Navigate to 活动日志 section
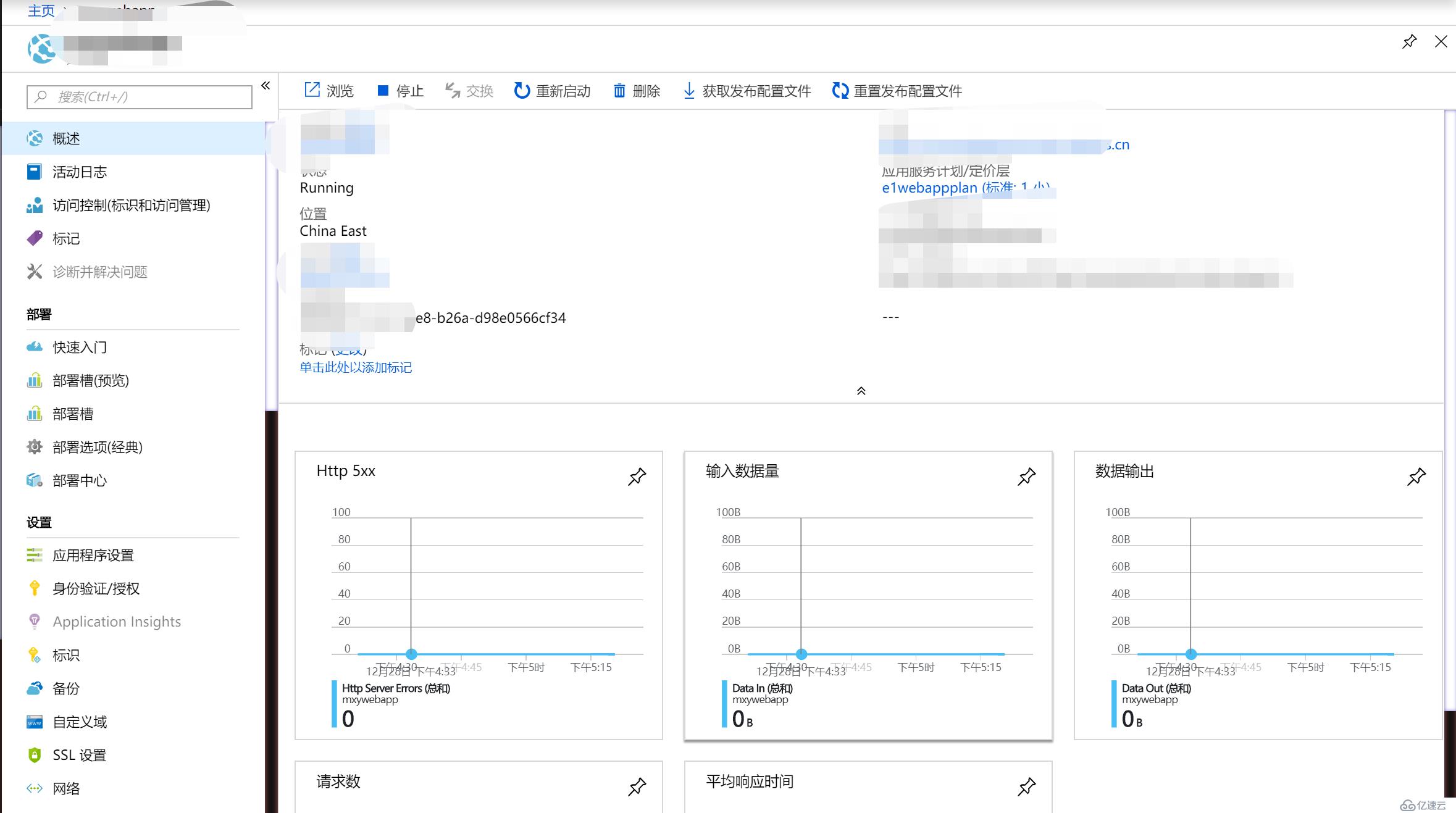The height and width of the screenshot is (813, 1456). pos(79,172)
